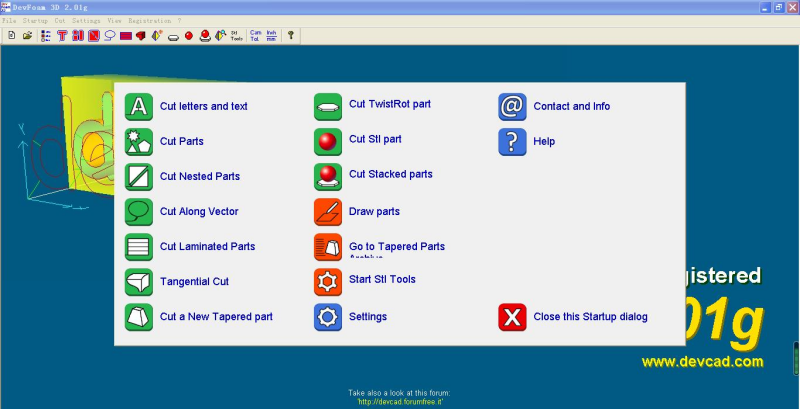
Task: Click 'Close this Startup dialog' red X
Action: click(x=512, y=317)
